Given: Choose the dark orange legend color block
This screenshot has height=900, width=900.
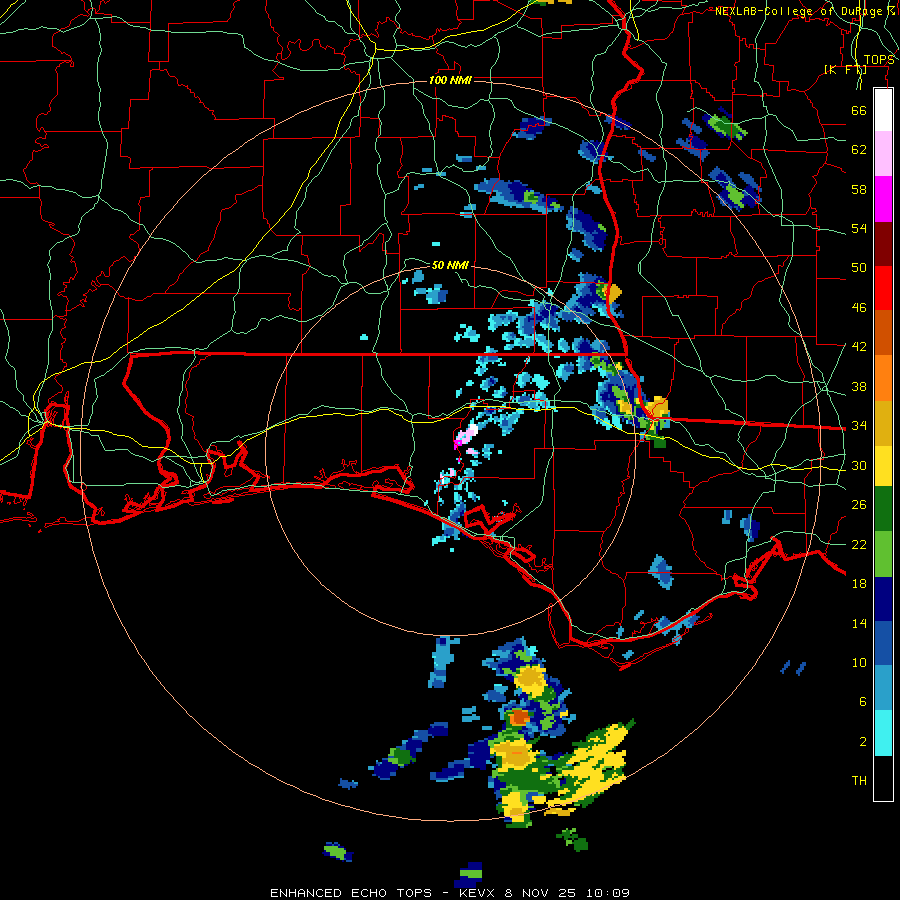Looking at the screenshot, I should [883, 333].
